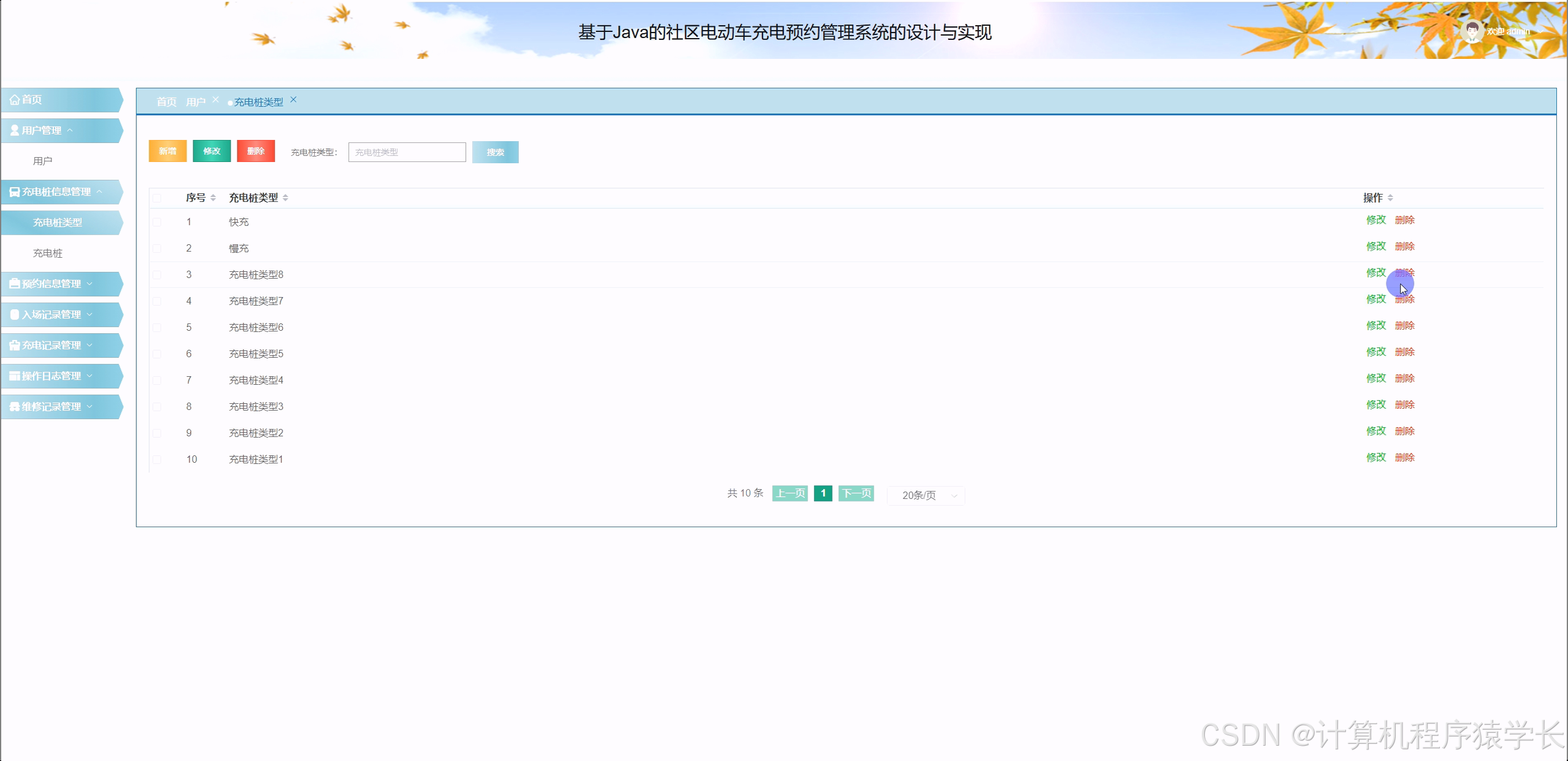Screen dimensions: 1568x761
Task: Click the 维修记录管理 menu icon
Action: (14, 407)
